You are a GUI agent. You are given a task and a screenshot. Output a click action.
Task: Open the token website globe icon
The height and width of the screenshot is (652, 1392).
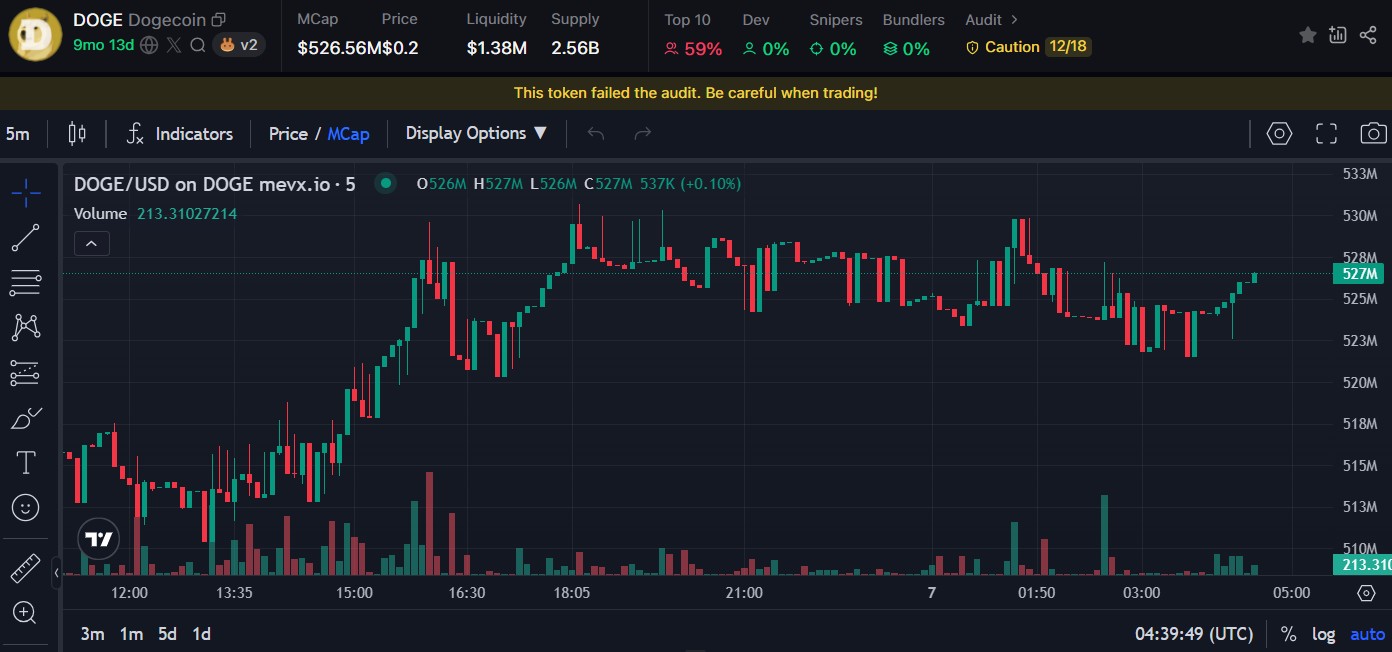(x=149, y=45)
